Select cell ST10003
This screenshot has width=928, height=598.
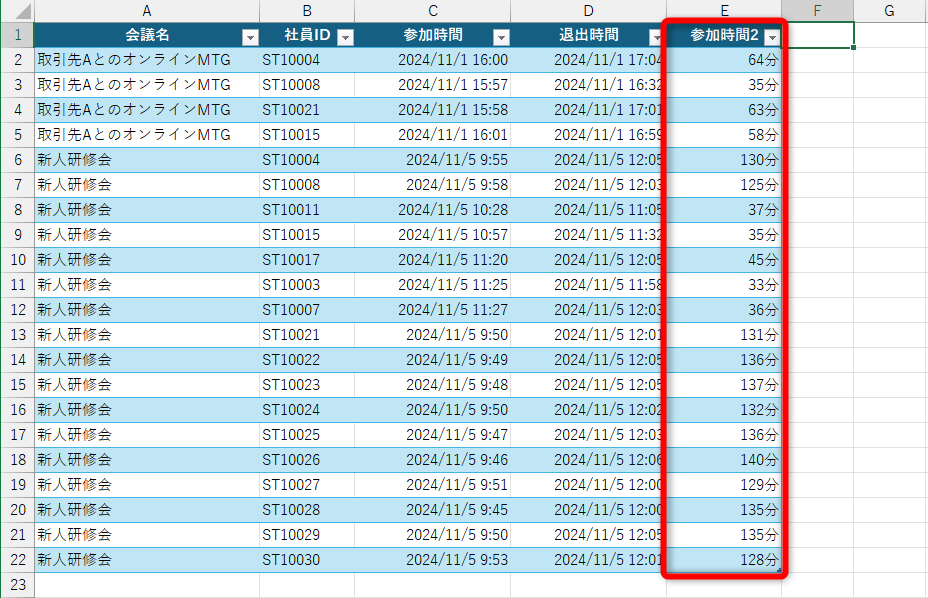point(307,285)
